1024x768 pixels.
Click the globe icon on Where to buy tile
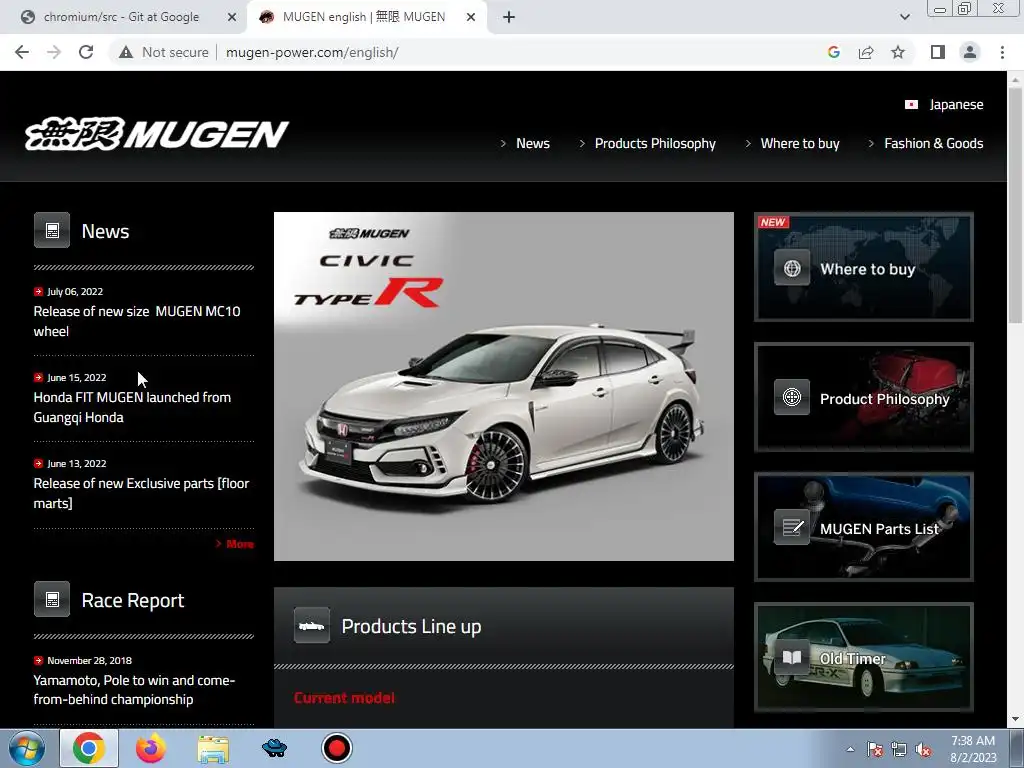click(x=792, y=268)
